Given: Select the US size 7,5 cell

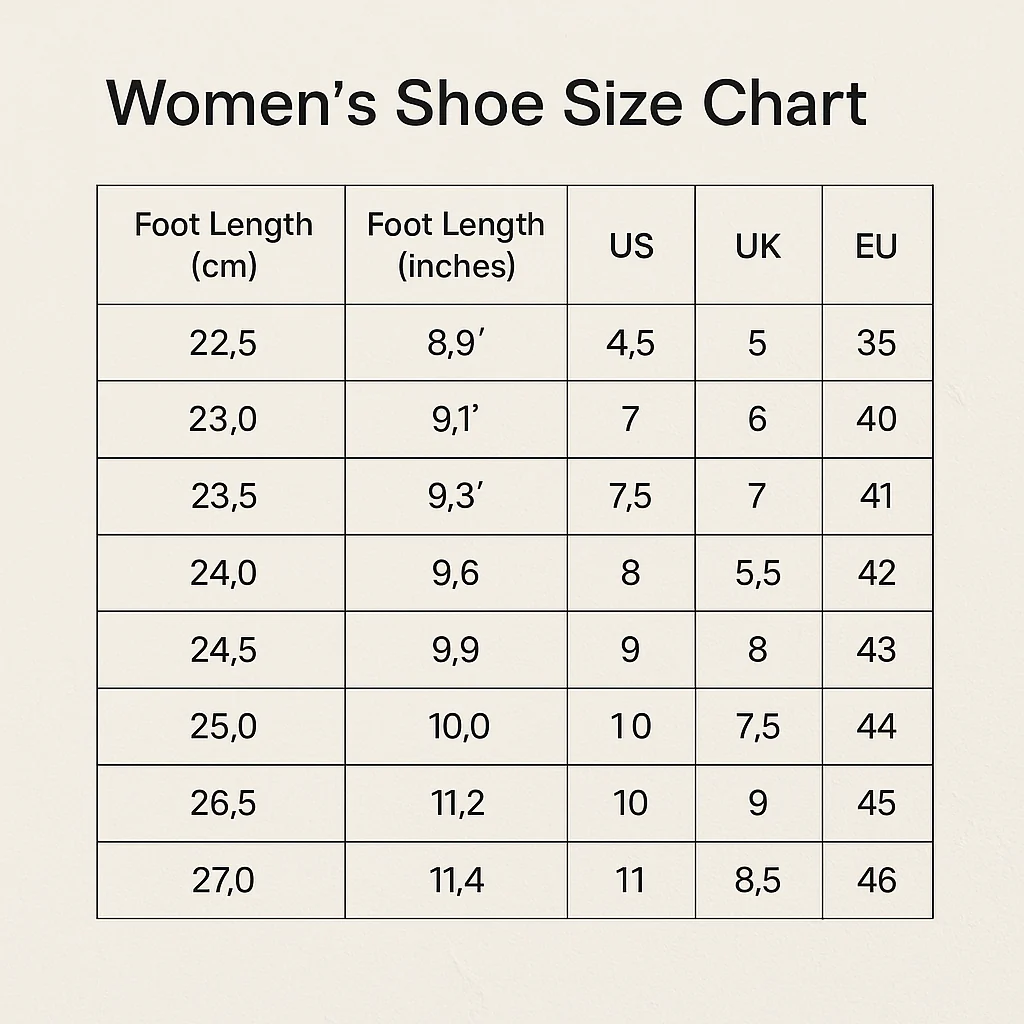Looking at the screenshot, I should (x=631, y=496).
